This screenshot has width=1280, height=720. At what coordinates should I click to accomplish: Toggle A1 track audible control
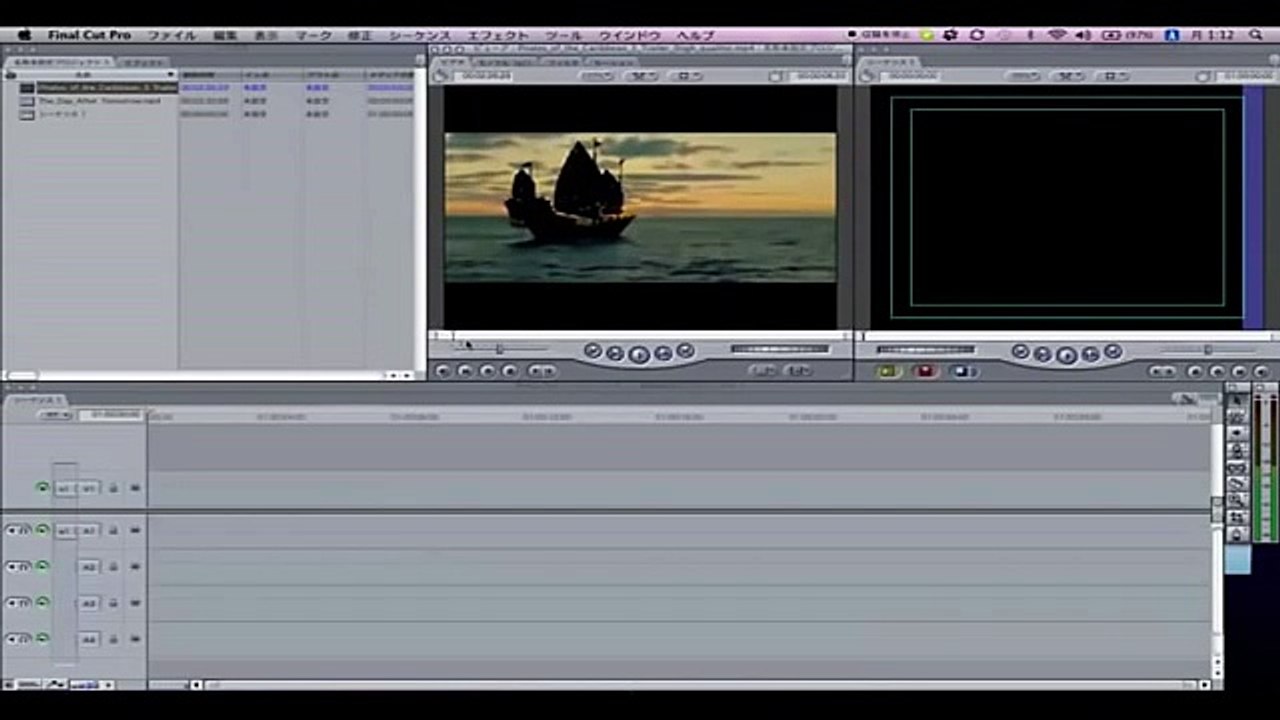coord(42,530)
